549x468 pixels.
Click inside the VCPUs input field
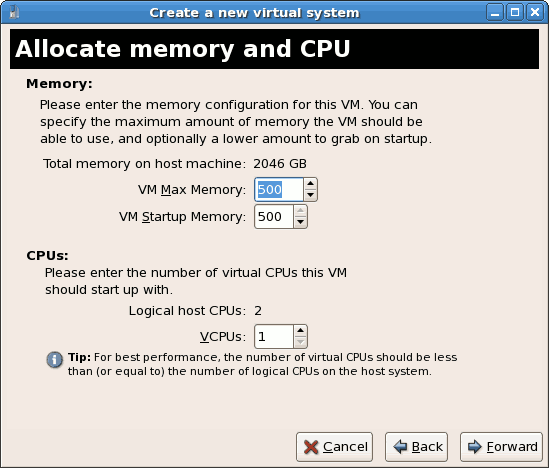click(273, 336)
